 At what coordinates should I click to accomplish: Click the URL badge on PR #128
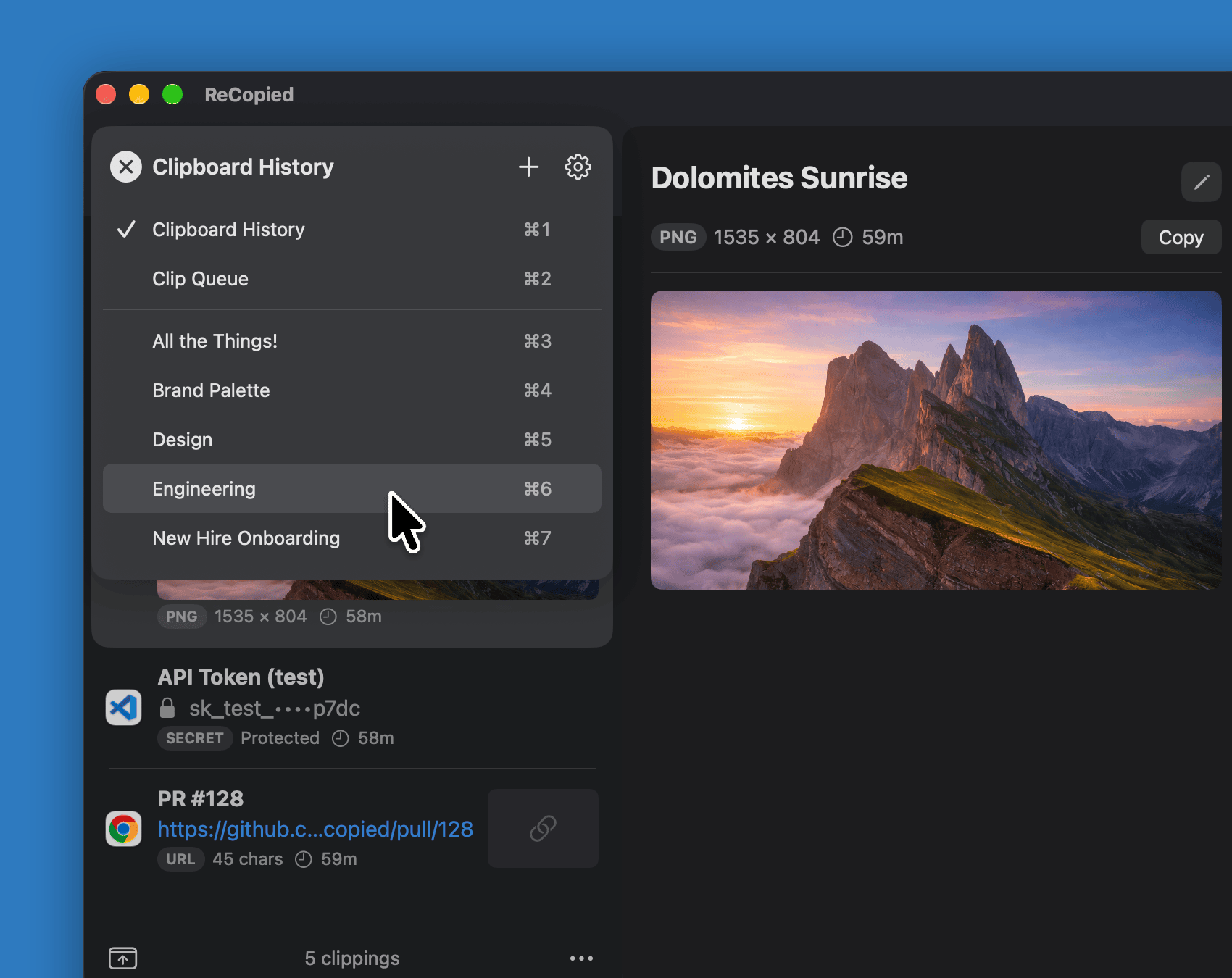180,859
